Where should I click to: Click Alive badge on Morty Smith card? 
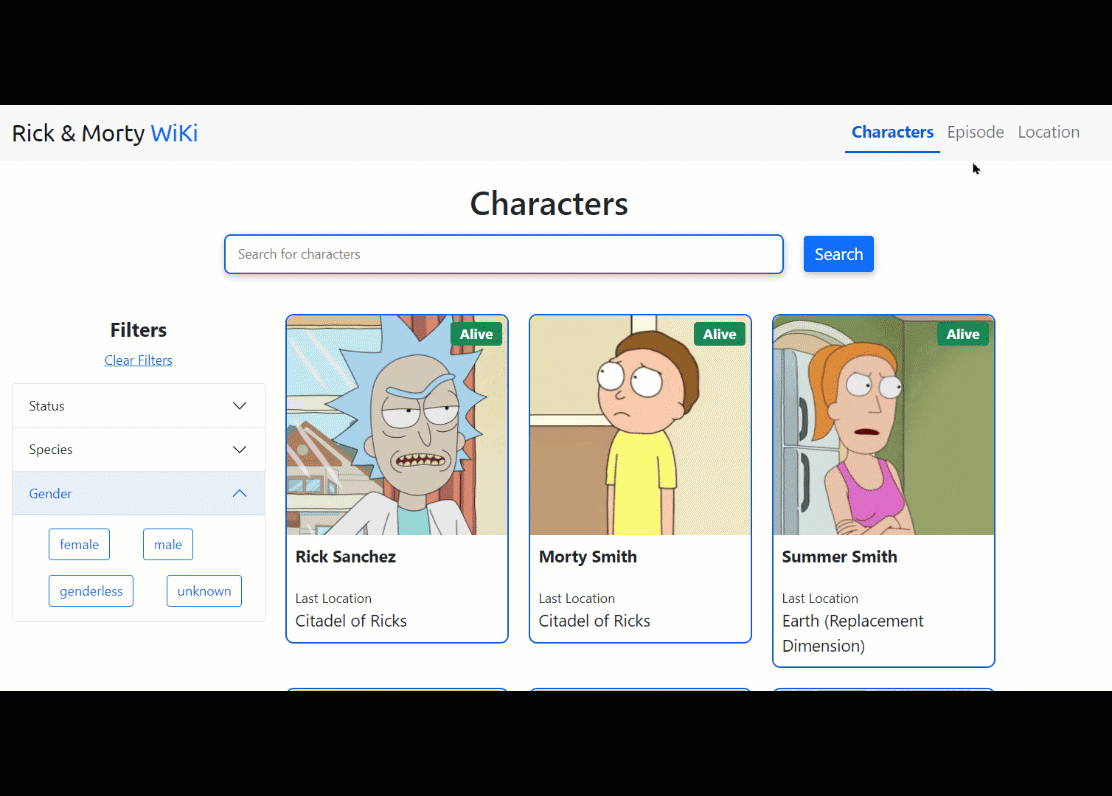coord(720,334)
